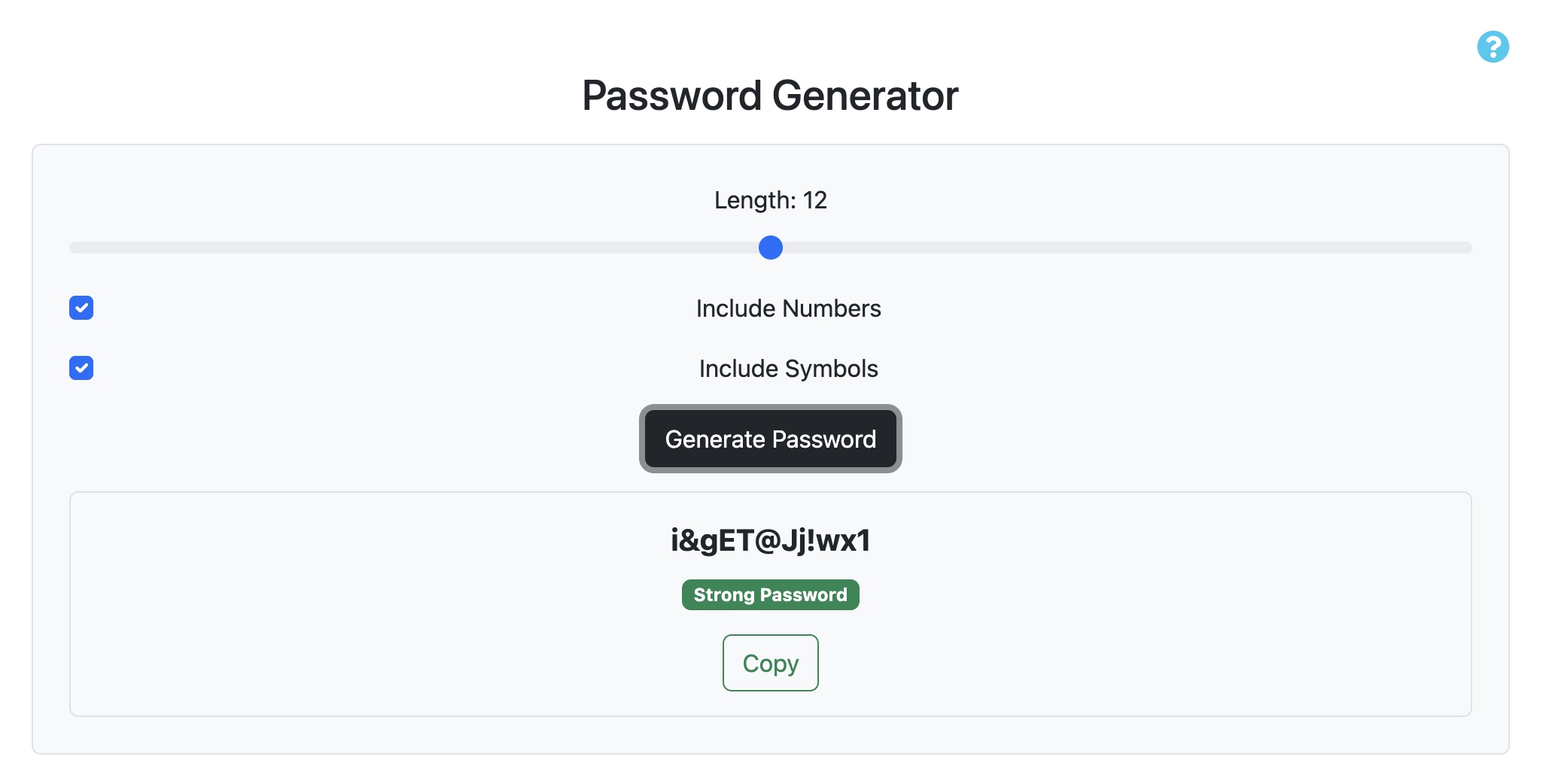Click the number 12 in the Length label
The width and height of the screenshot is (1543, 784).
(x=815, y=200)
